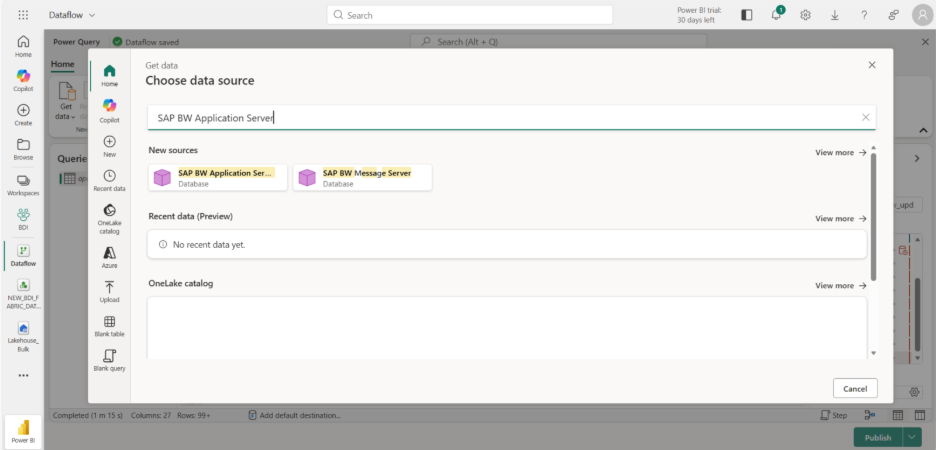Screen dimensions: 936x450
Task: Open Copilot in the dialog sidebar
Action: (109, 110)
